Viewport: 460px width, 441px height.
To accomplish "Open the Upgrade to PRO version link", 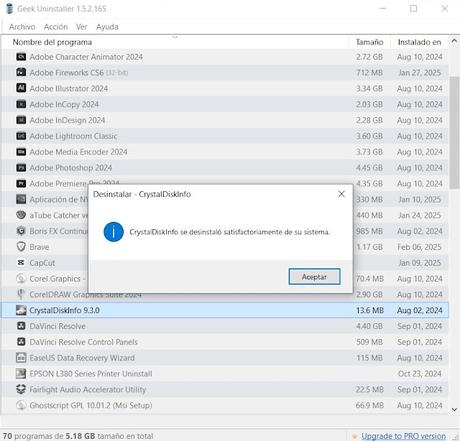I will (403, 436).
